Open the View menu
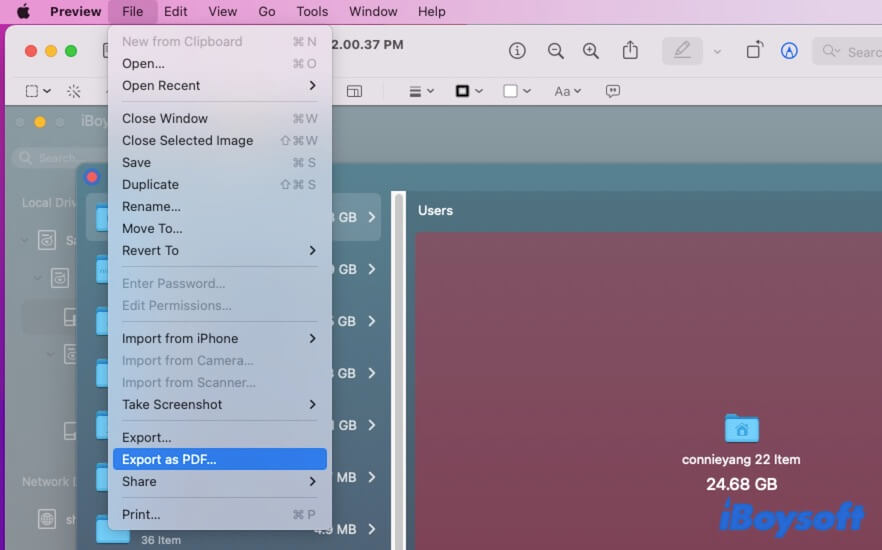The width and height of the screenshot is (882, 550). (223, 11)
